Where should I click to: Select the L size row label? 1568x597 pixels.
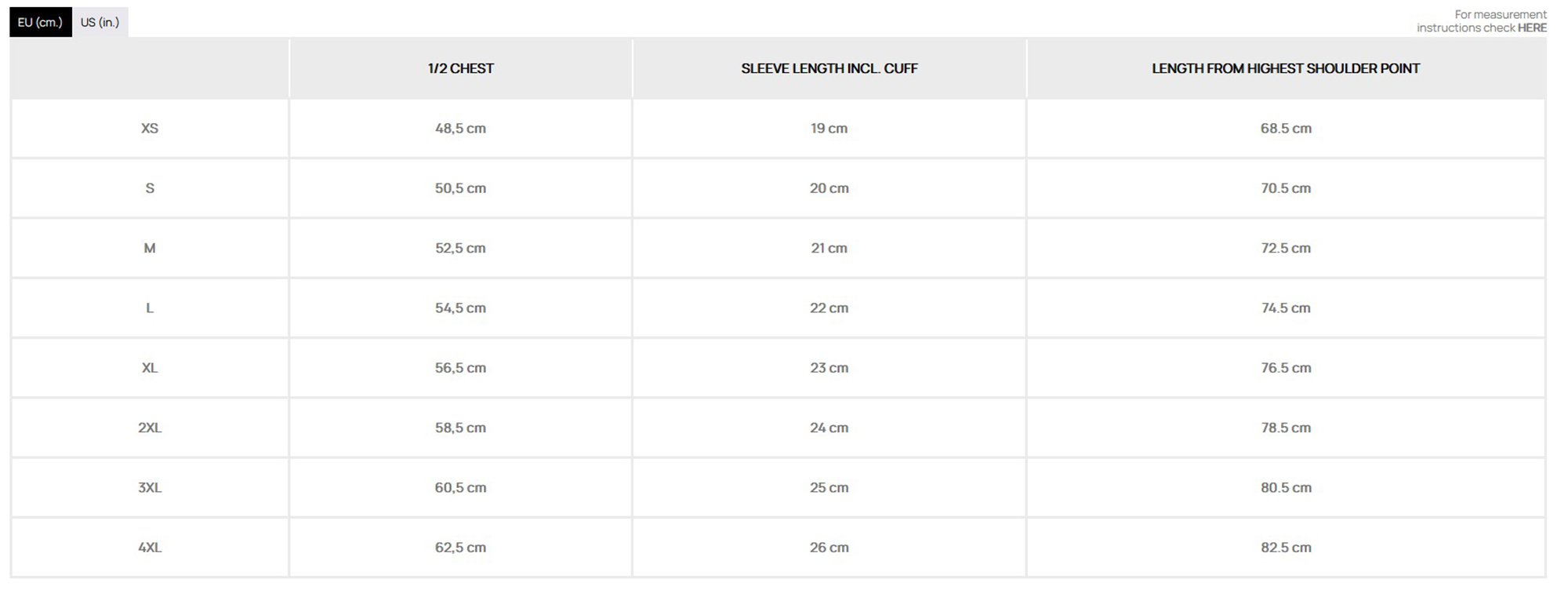(x=150, y=308)
